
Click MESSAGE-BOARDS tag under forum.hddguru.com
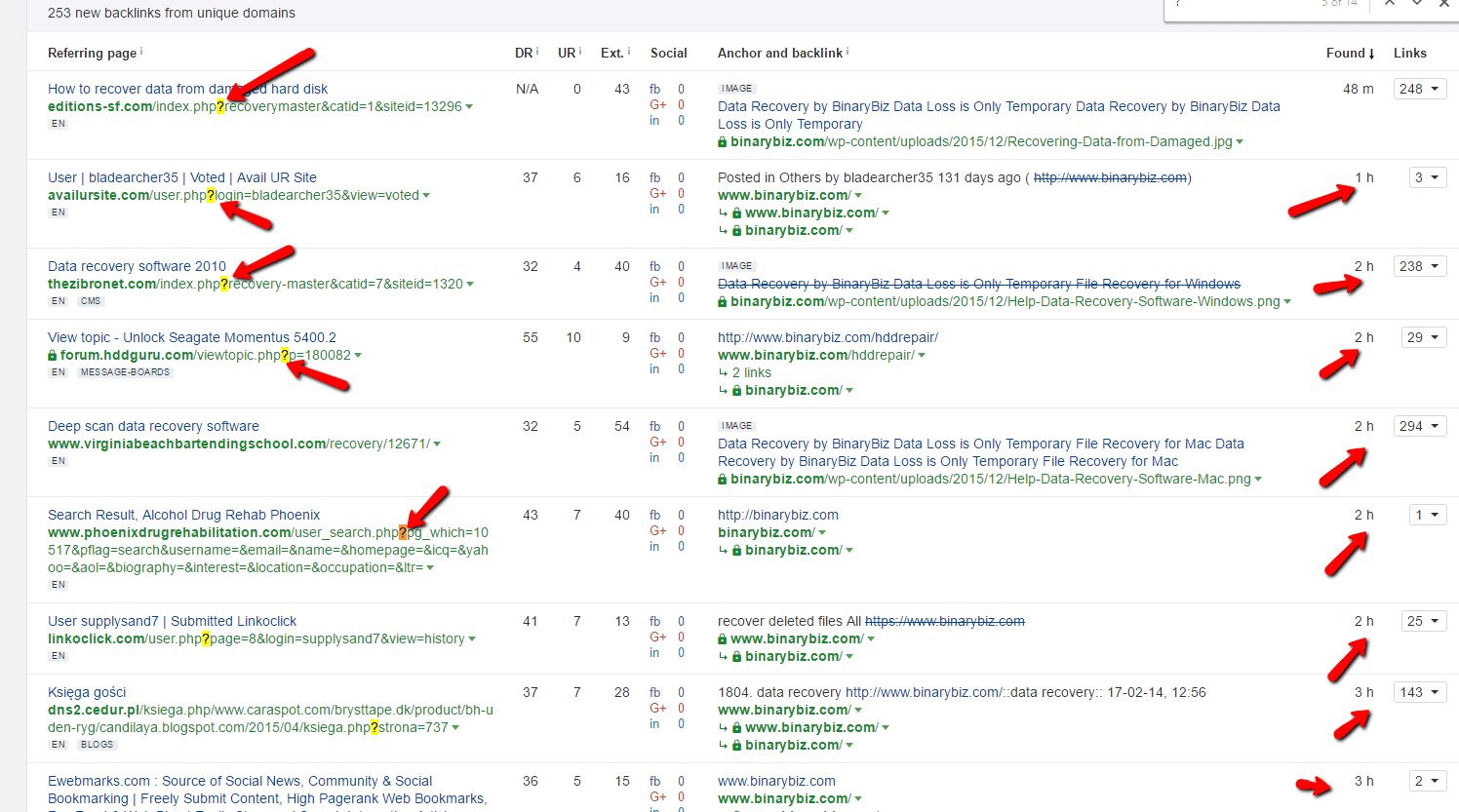coord(125,372)
